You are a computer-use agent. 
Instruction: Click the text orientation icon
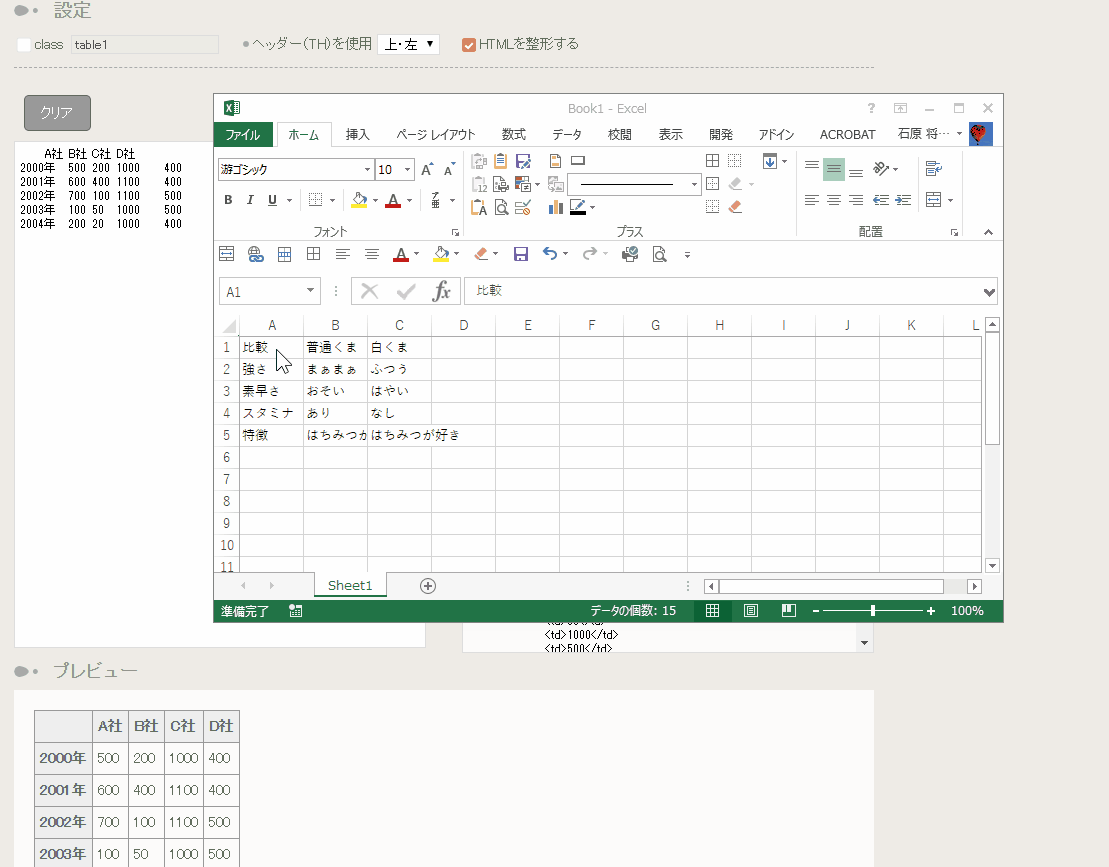tap(881, 168)
